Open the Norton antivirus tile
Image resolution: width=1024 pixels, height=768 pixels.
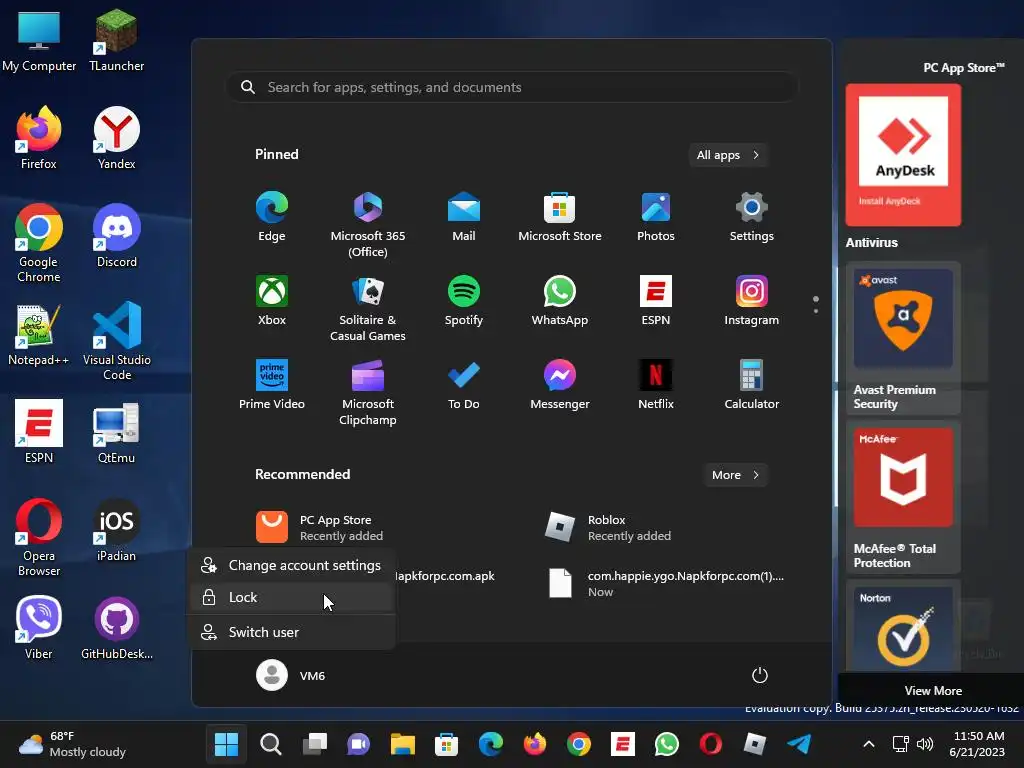[903, 626]
